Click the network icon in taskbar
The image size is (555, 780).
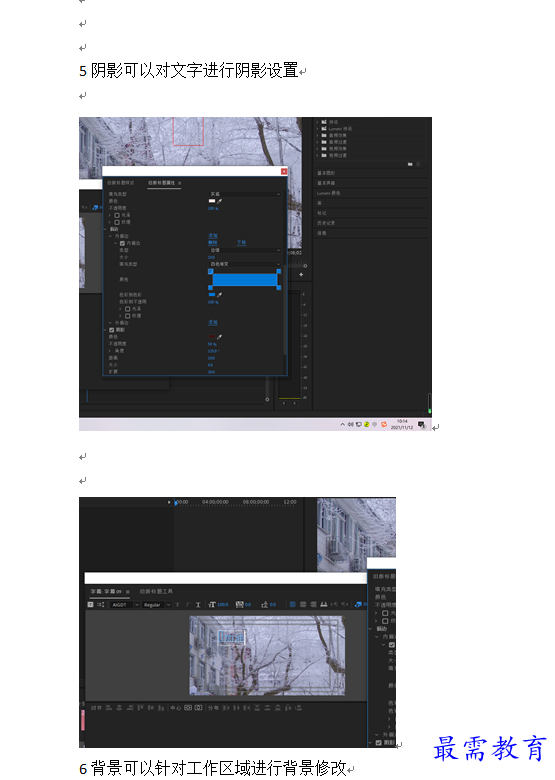[x=358, y=424]
